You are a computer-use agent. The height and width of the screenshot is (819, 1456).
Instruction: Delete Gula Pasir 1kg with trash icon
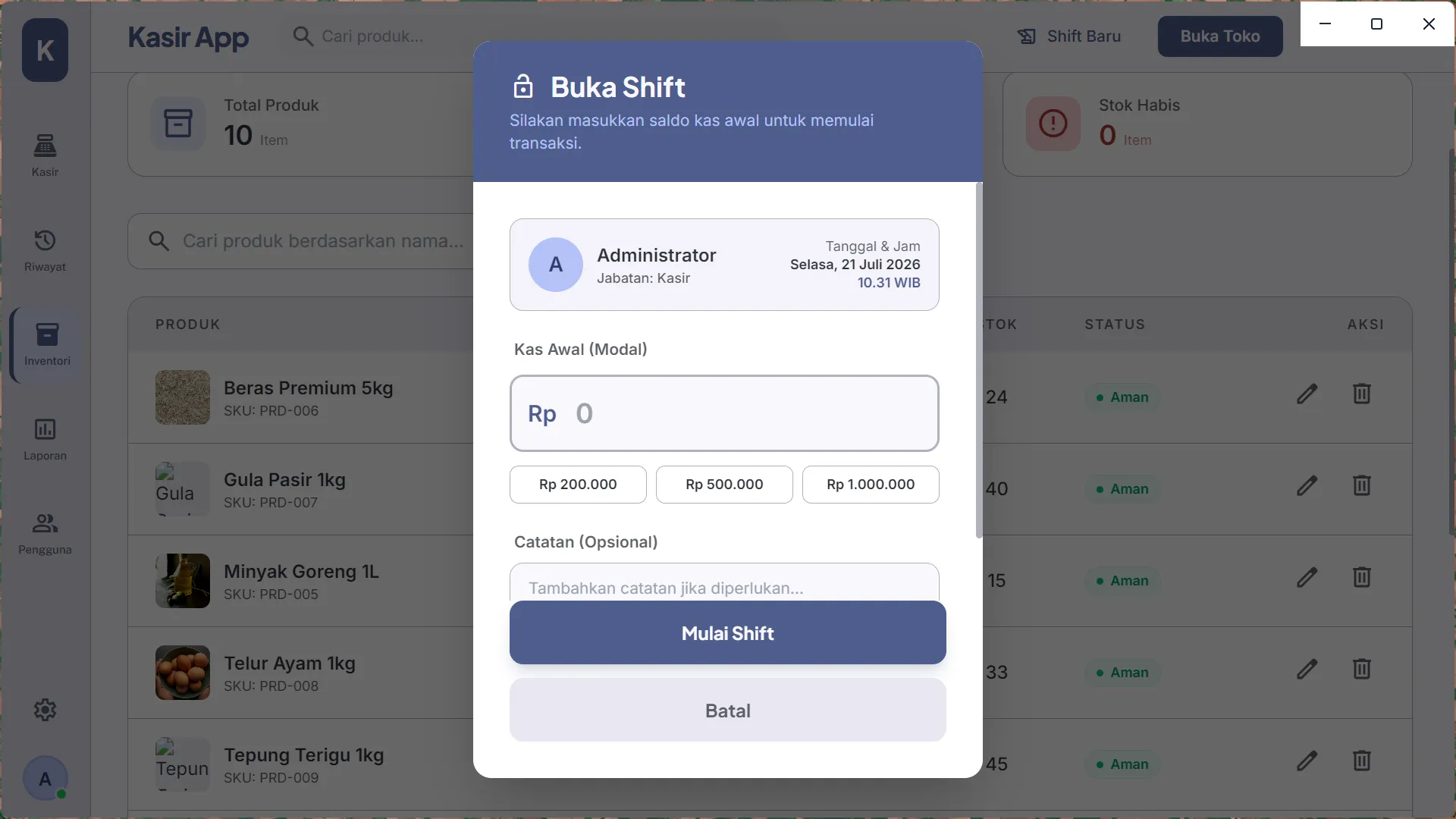1362,486
